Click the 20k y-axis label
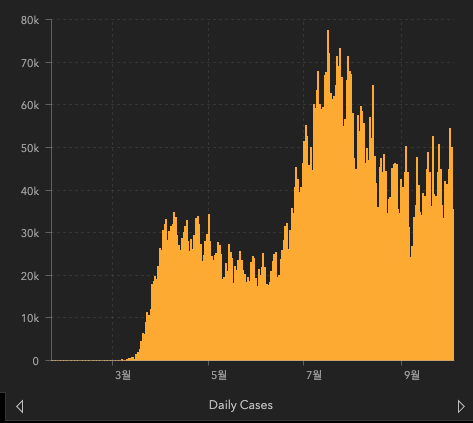Image resolution: width=473 pixels, height=423 pixels. click(30, 276)
